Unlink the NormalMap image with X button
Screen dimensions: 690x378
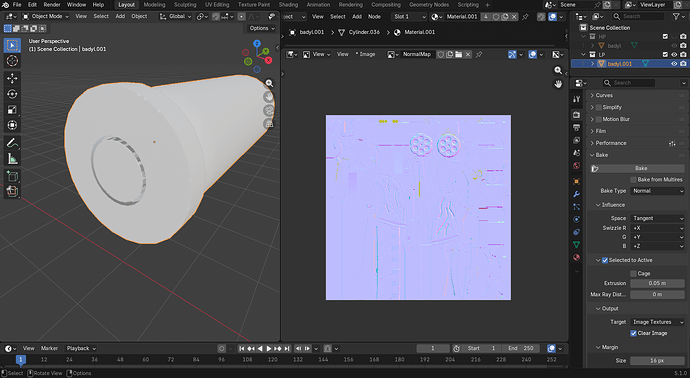pyautogui.click(x=468, y=54)
